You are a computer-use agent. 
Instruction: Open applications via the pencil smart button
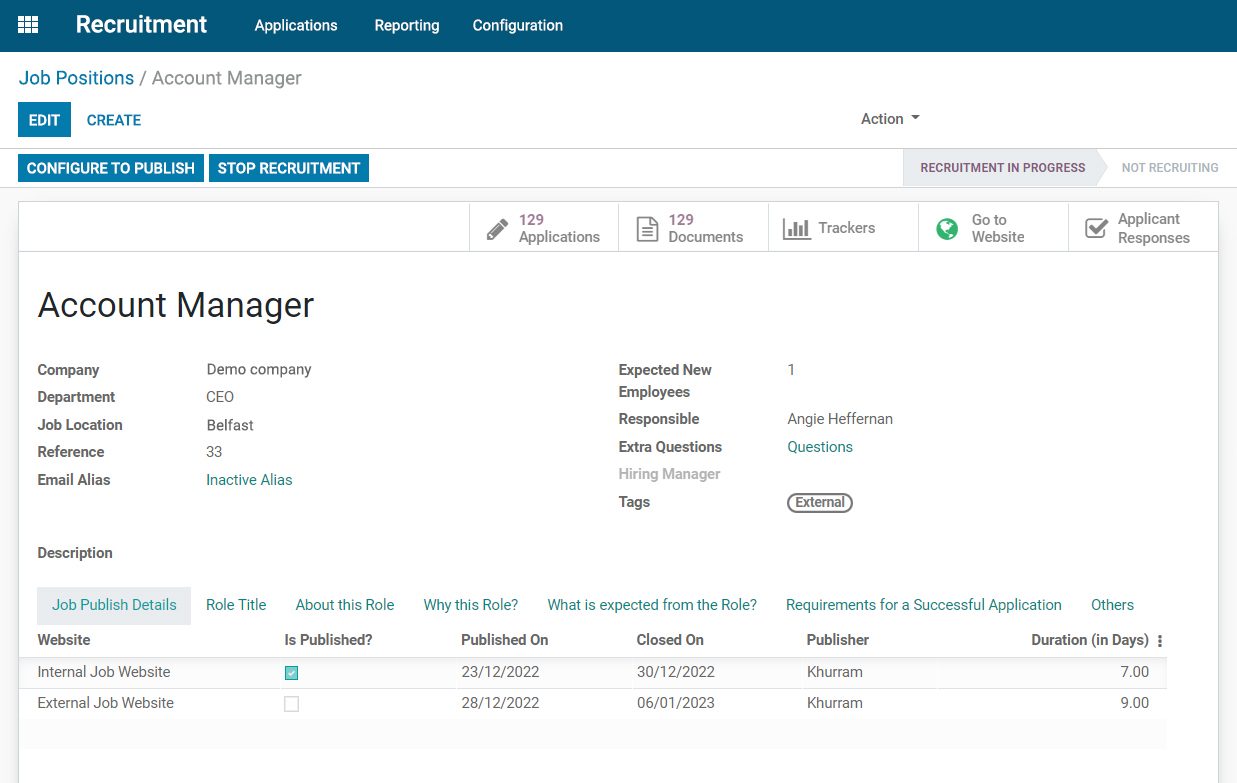click(x=543, y=227)
